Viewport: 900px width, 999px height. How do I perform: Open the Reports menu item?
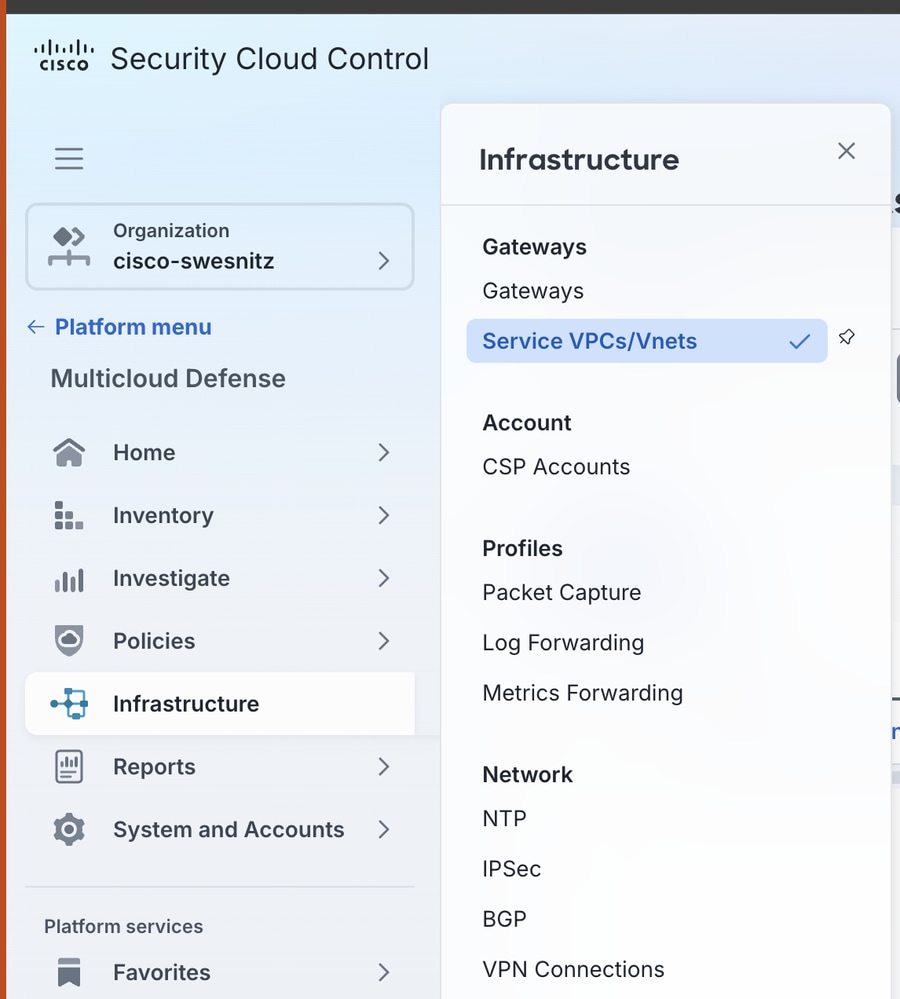click(x=220, y=766)
